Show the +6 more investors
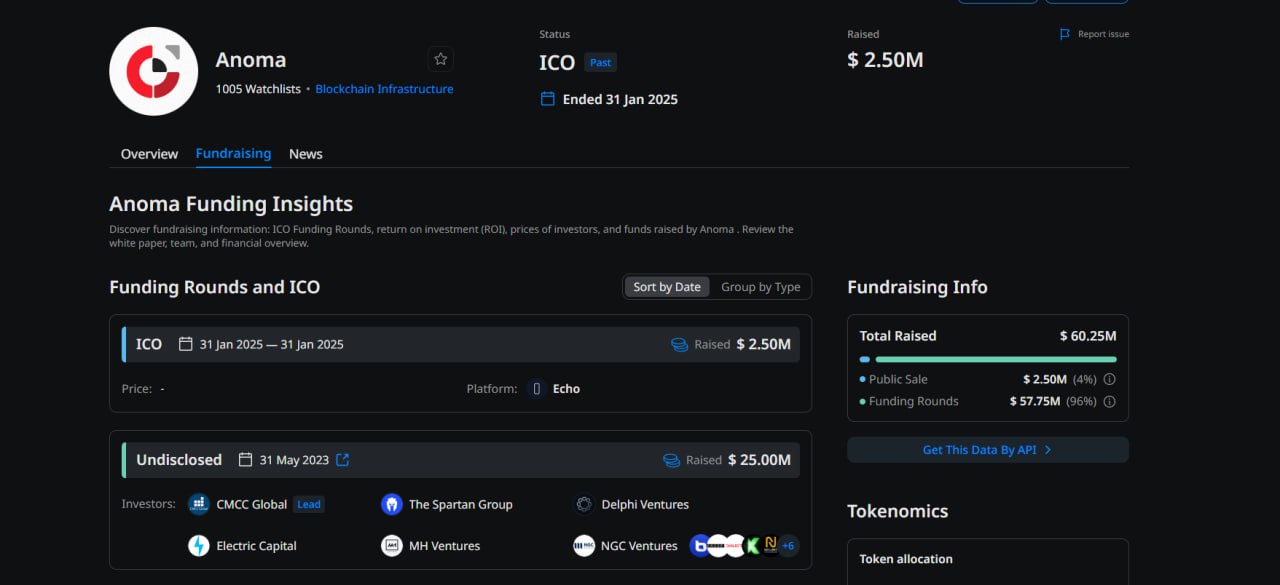 coord(788,546)
